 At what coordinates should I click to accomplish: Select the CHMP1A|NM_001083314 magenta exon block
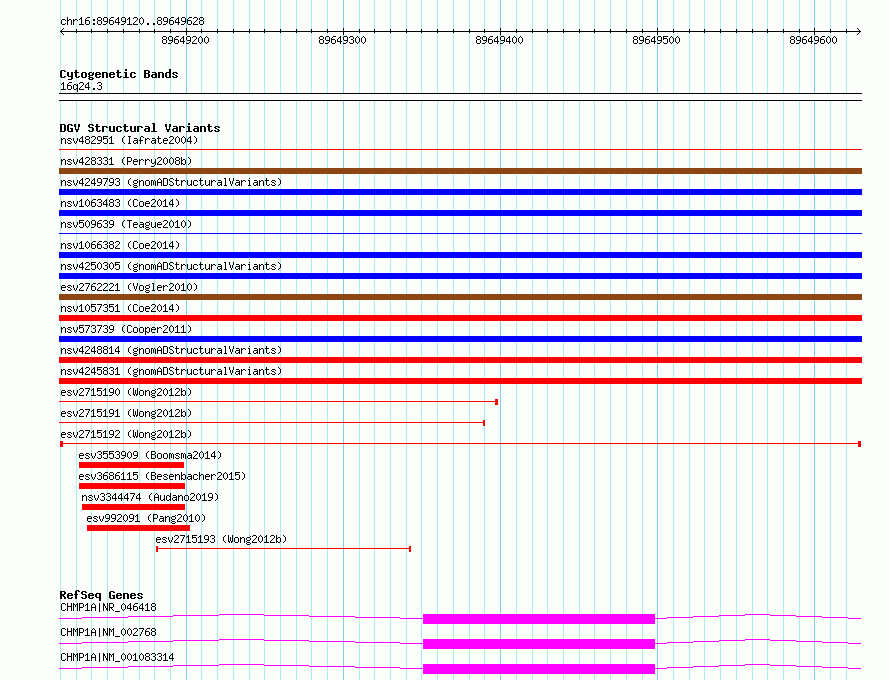click(539, 669)
